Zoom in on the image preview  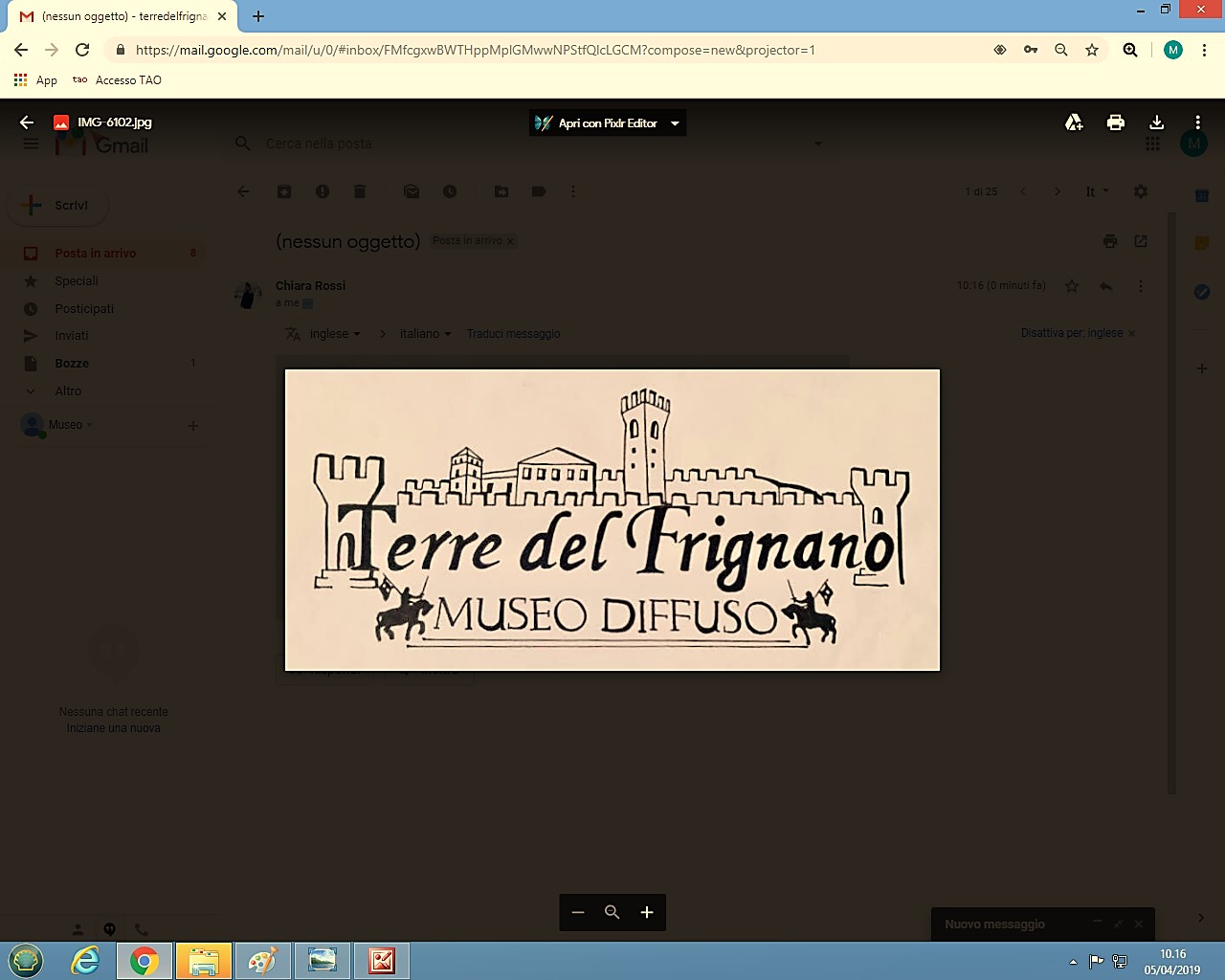pos(647,912)
